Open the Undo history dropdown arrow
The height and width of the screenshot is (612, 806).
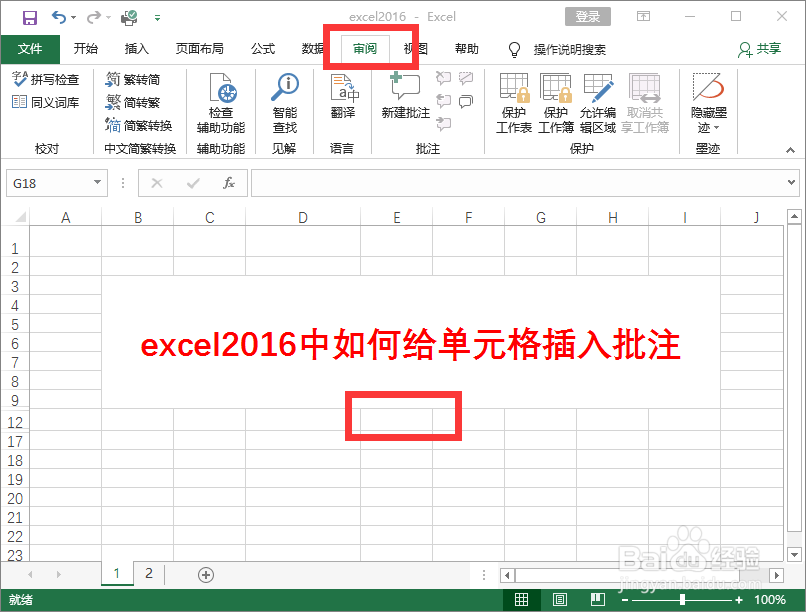click(74, 18)
